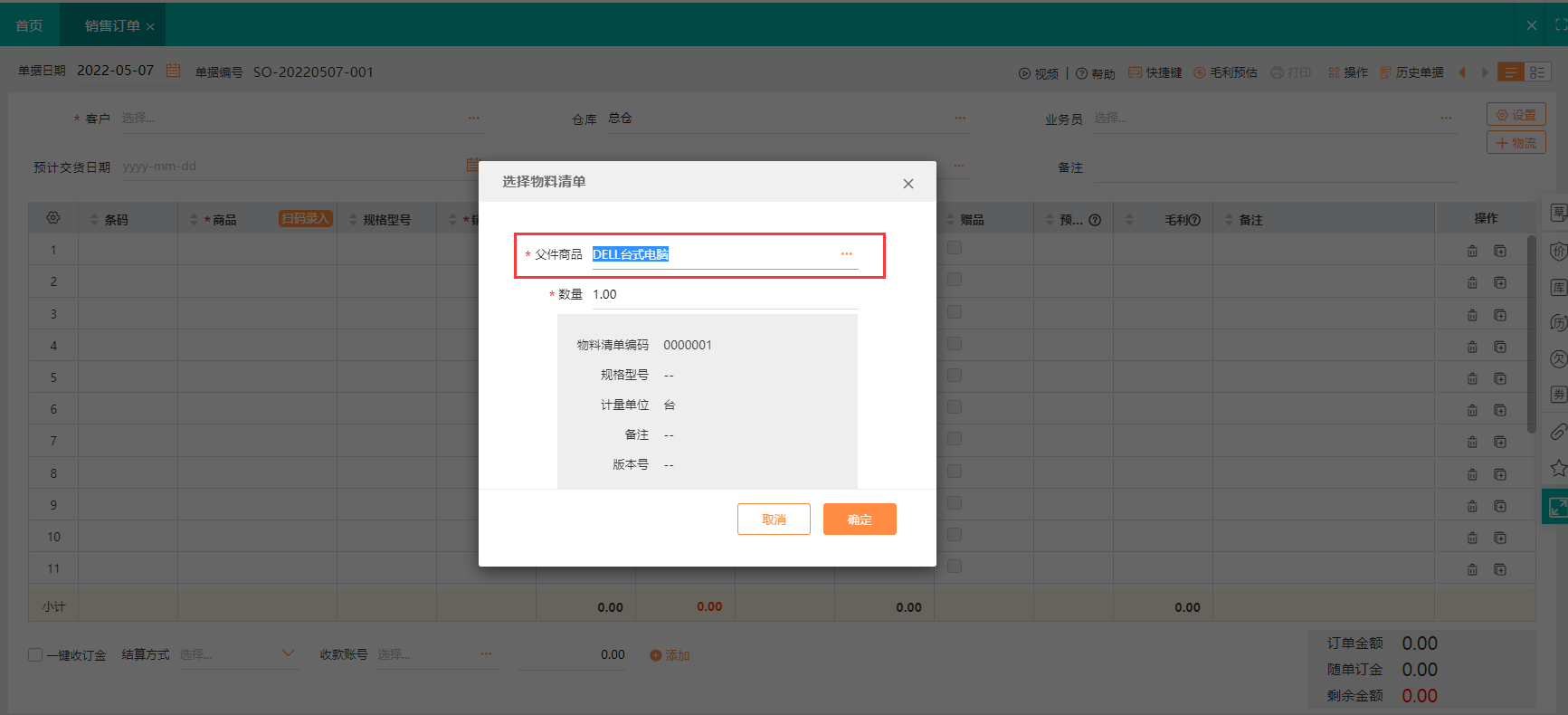Open the date picker calendar icon
The width and height of the screenshot is (1568, 715).
(174, 71)
